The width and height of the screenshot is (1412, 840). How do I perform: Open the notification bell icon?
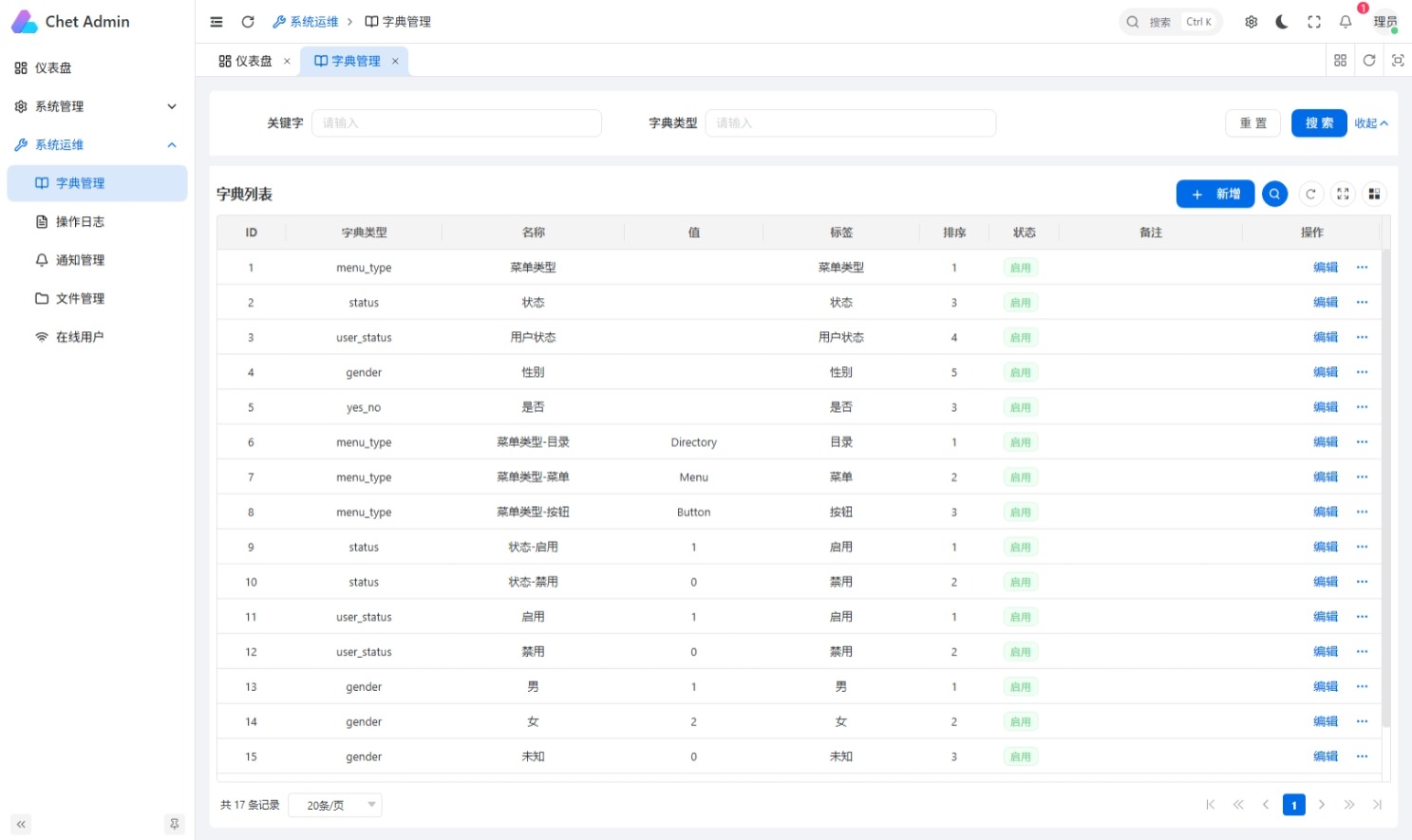point(1346,22)
